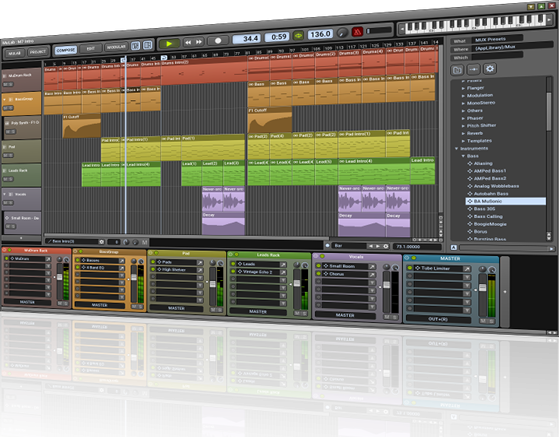Click the MASTER output button on Pad rack
Viewport: 559px width, 437px height.
(176, 308)
